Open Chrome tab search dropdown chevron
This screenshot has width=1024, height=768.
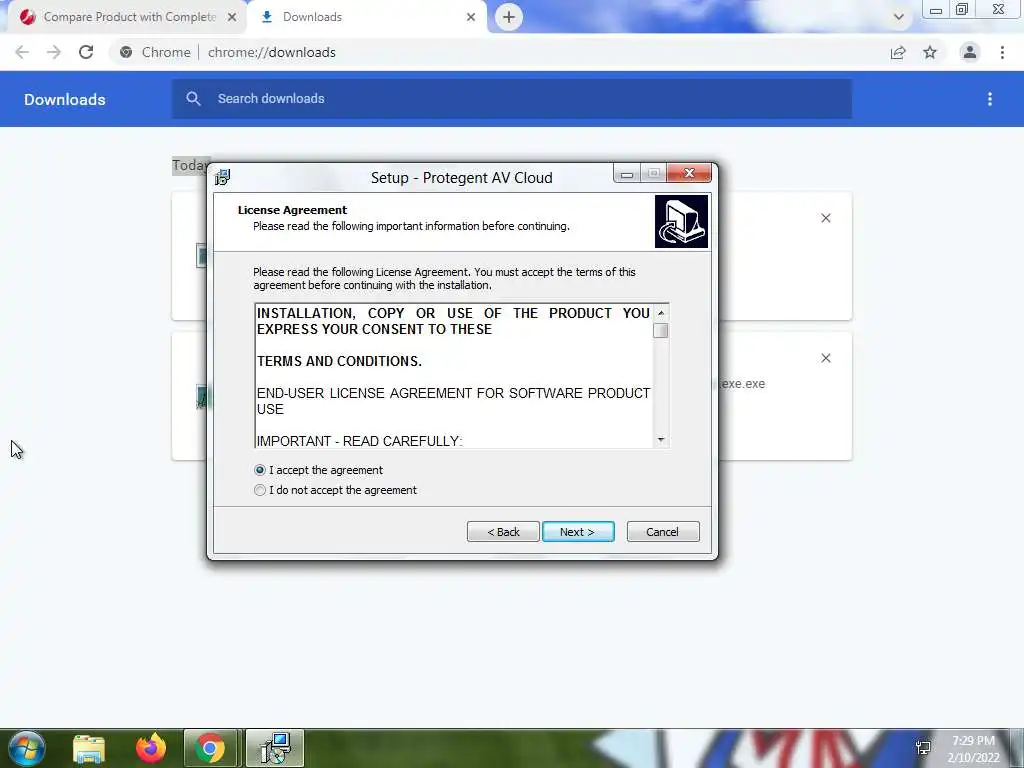point(899,17)
